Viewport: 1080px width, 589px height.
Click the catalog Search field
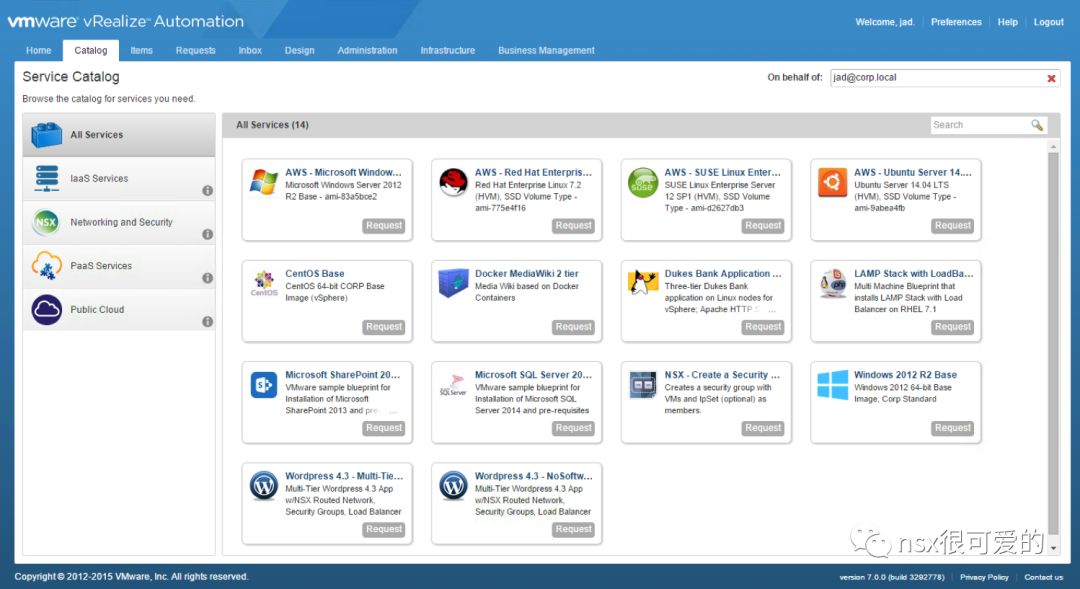pos(980,125)
